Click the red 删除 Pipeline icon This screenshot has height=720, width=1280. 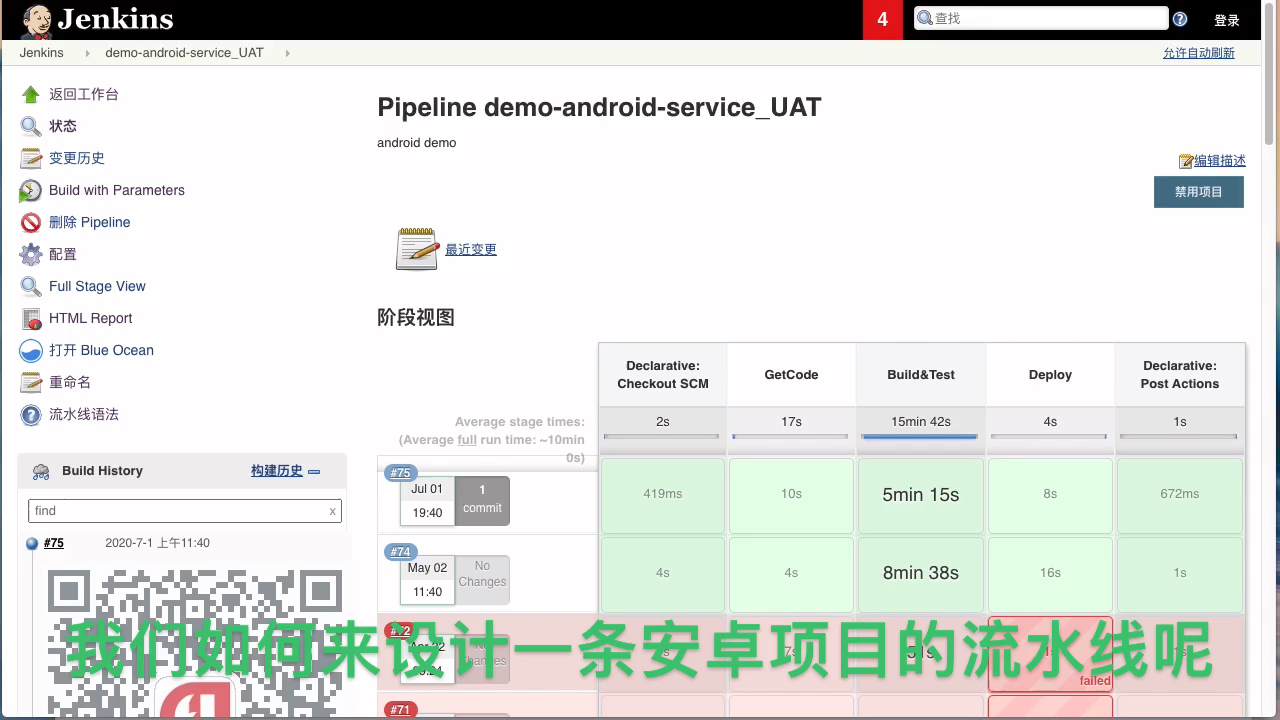[x=31, y=222]
